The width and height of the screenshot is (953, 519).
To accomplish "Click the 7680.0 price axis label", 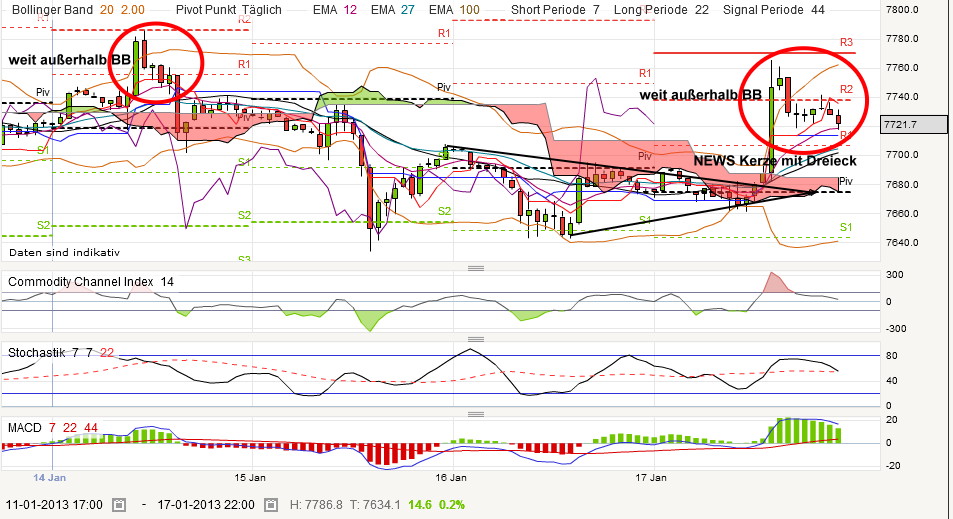I will click(x=902, y=184).
